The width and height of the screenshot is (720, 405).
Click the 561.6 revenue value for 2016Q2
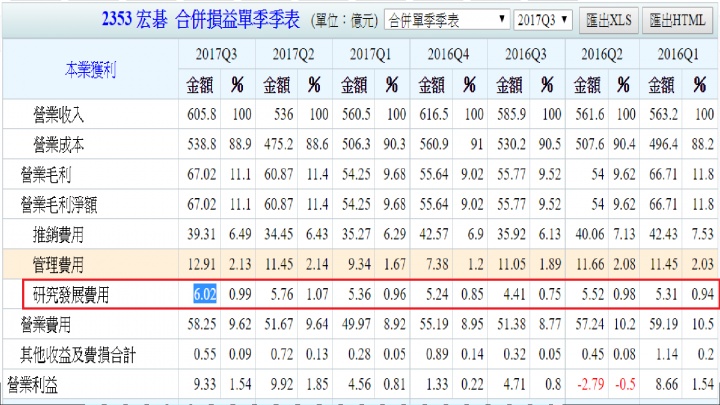pos(590,114)
